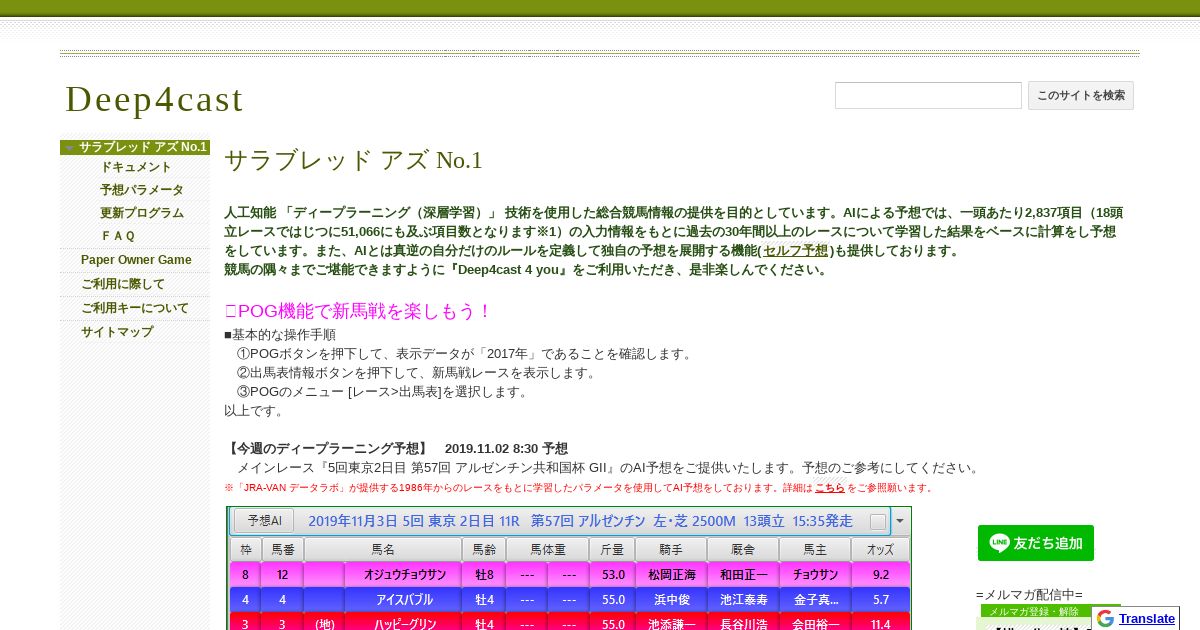Click the 馬体重 column header

tap(548, 549)
